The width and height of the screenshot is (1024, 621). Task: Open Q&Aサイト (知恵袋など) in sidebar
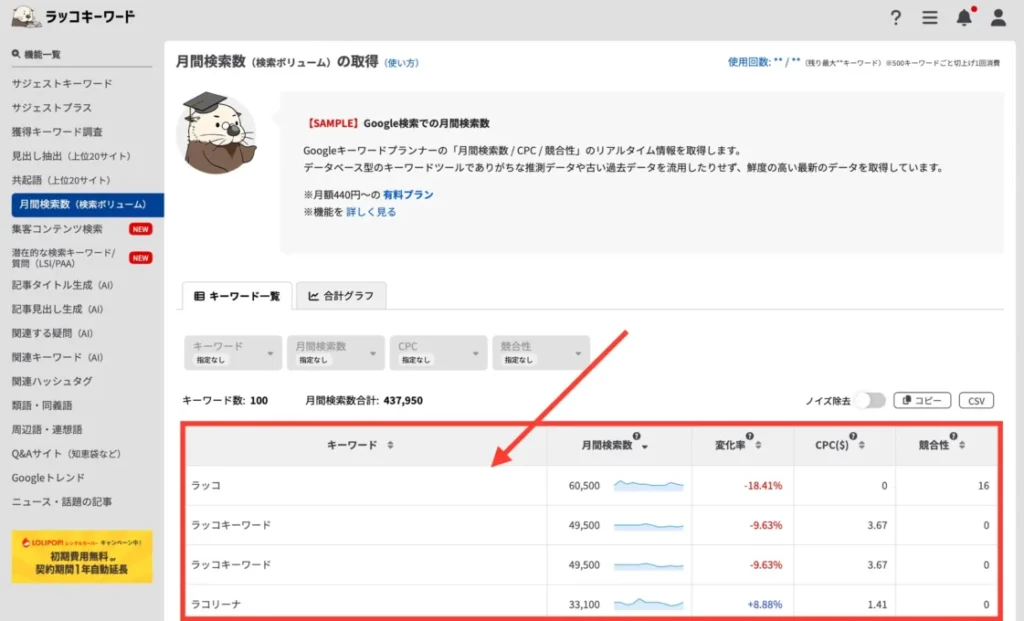point(66,454)
